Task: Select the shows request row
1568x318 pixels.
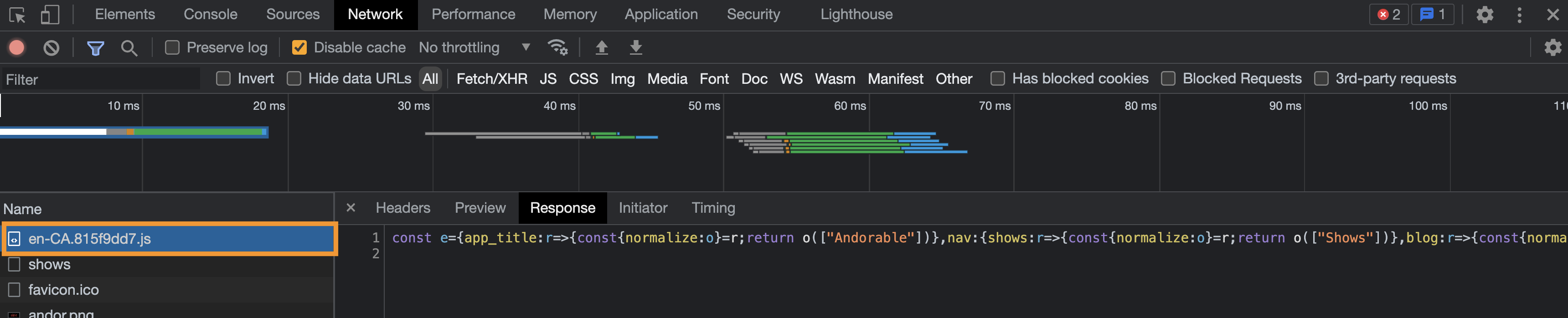Action: coord(167,265)
